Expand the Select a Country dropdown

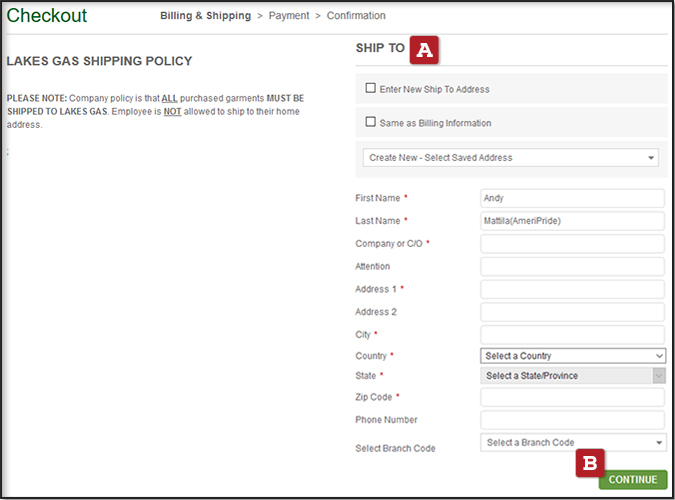(x=573, y=356)
